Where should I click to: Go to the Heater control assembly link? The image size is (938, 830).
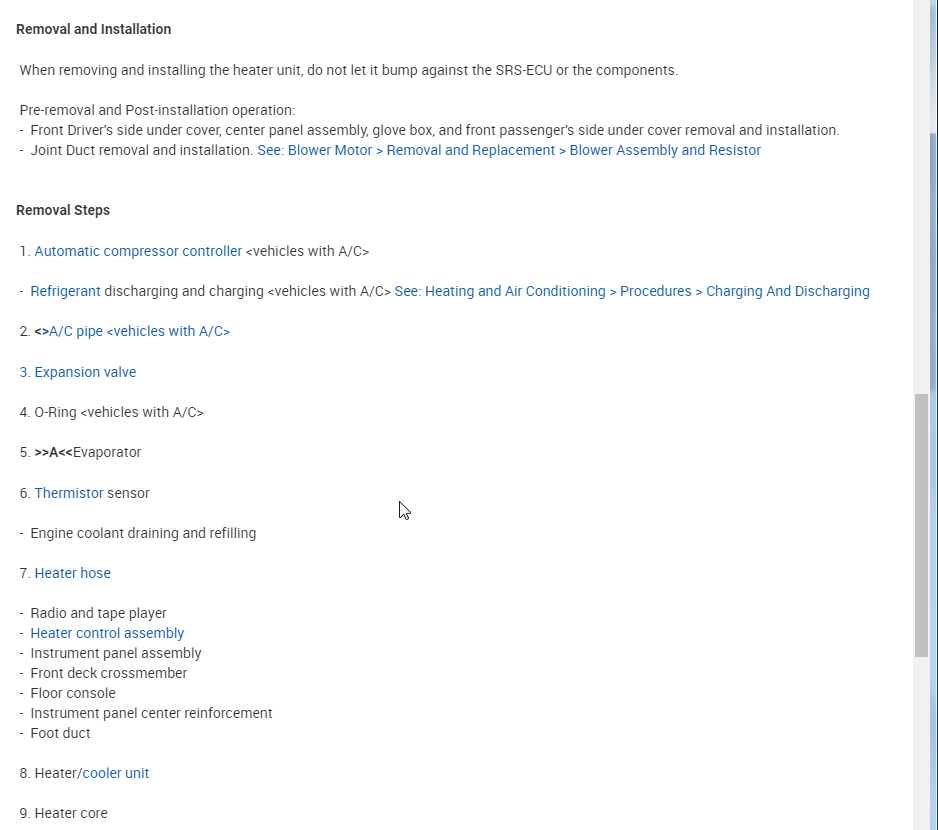107,633
